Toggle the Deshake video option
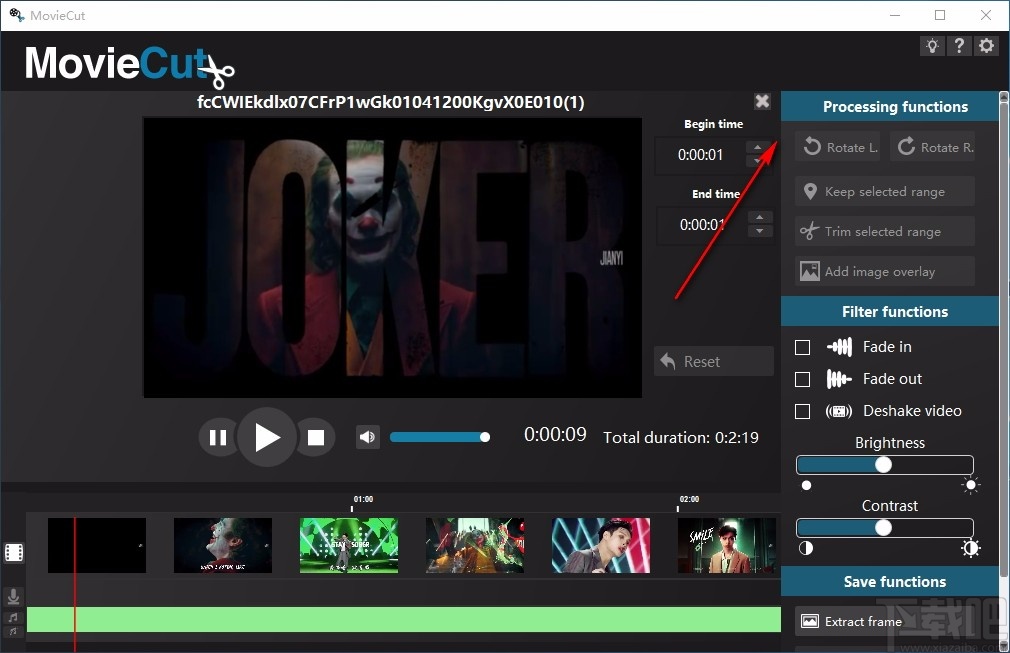Screen dimensions: 1010x653 coord(803,411)
